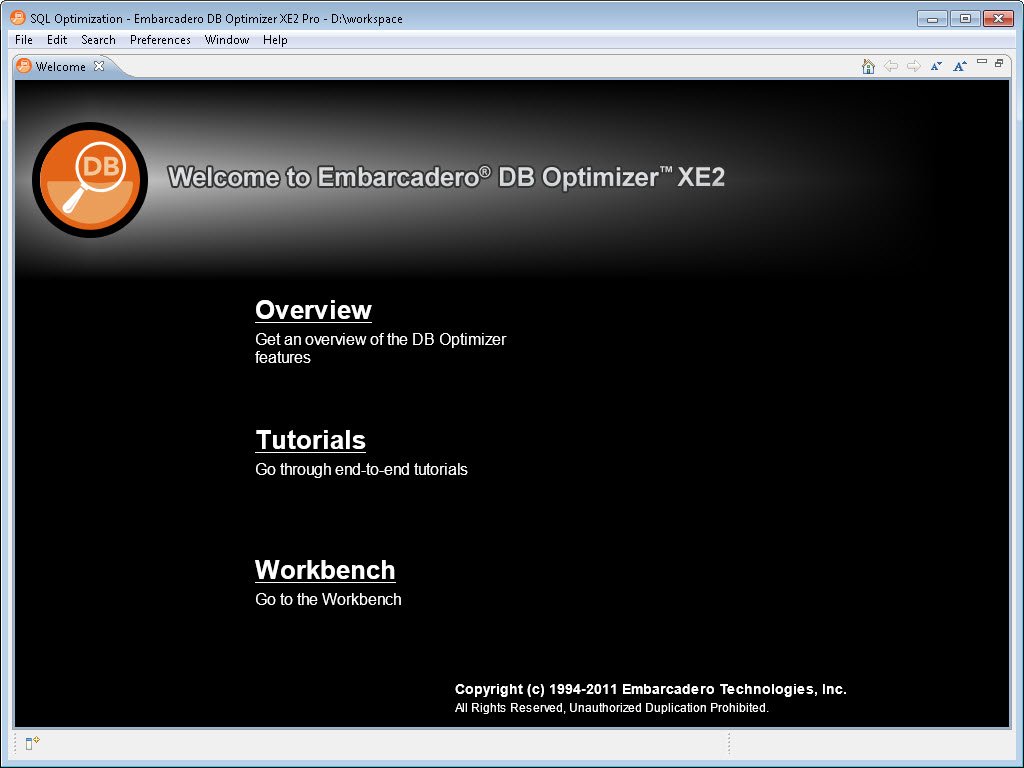This screenshot has height=768, width=1024.
Task: Maximize the application window
Action: [x=965, y=18]
